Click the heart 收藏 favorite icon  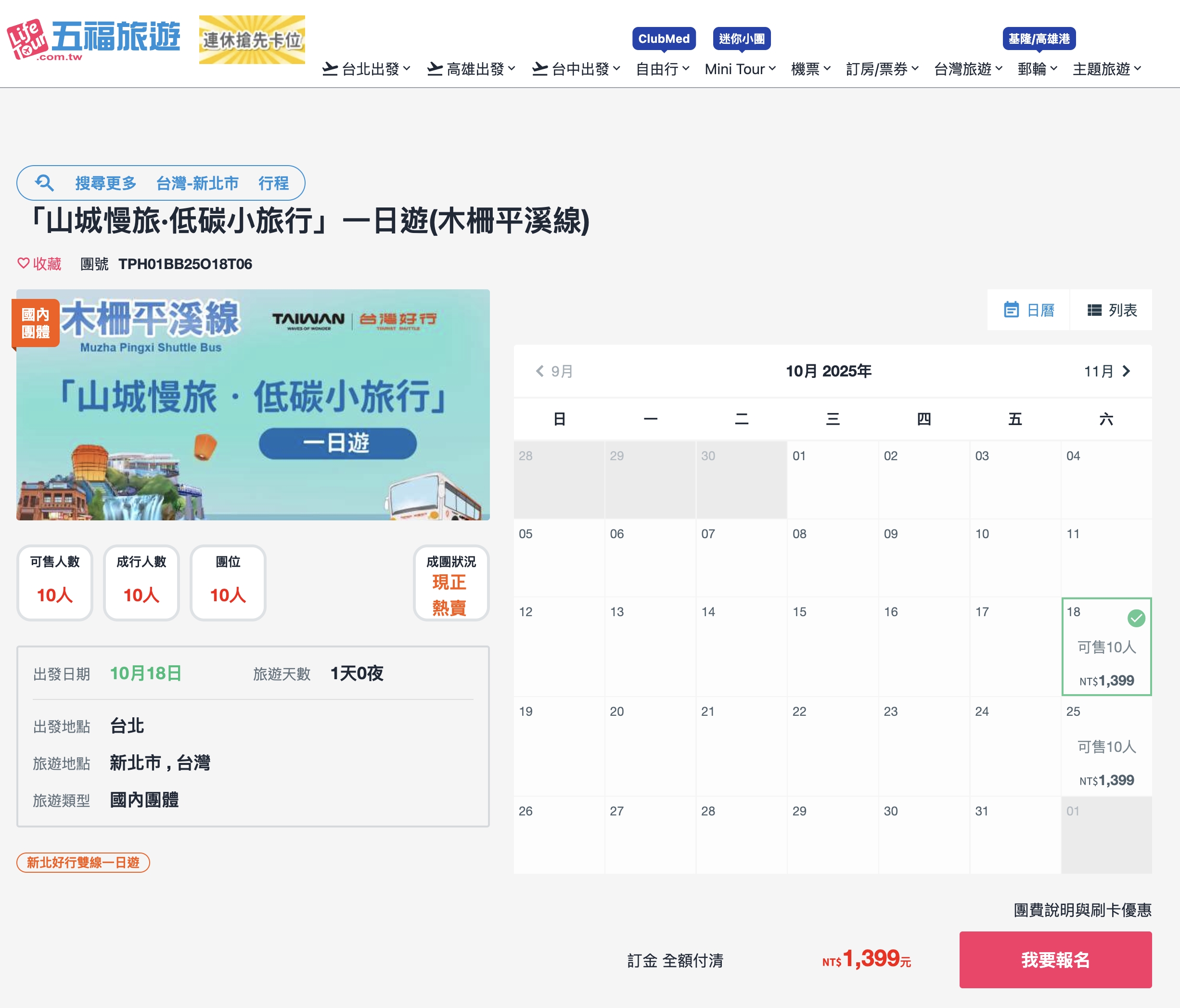pyautogui.click(x=24, y=263)
